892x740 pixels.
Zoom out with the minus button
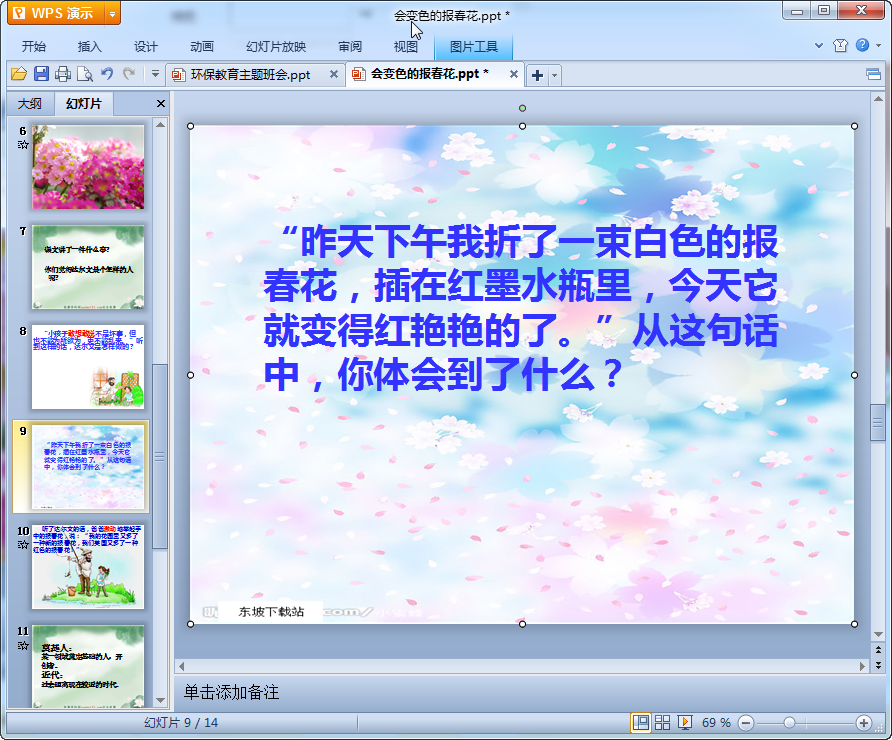pyautogui.click(x=746, y=723)
